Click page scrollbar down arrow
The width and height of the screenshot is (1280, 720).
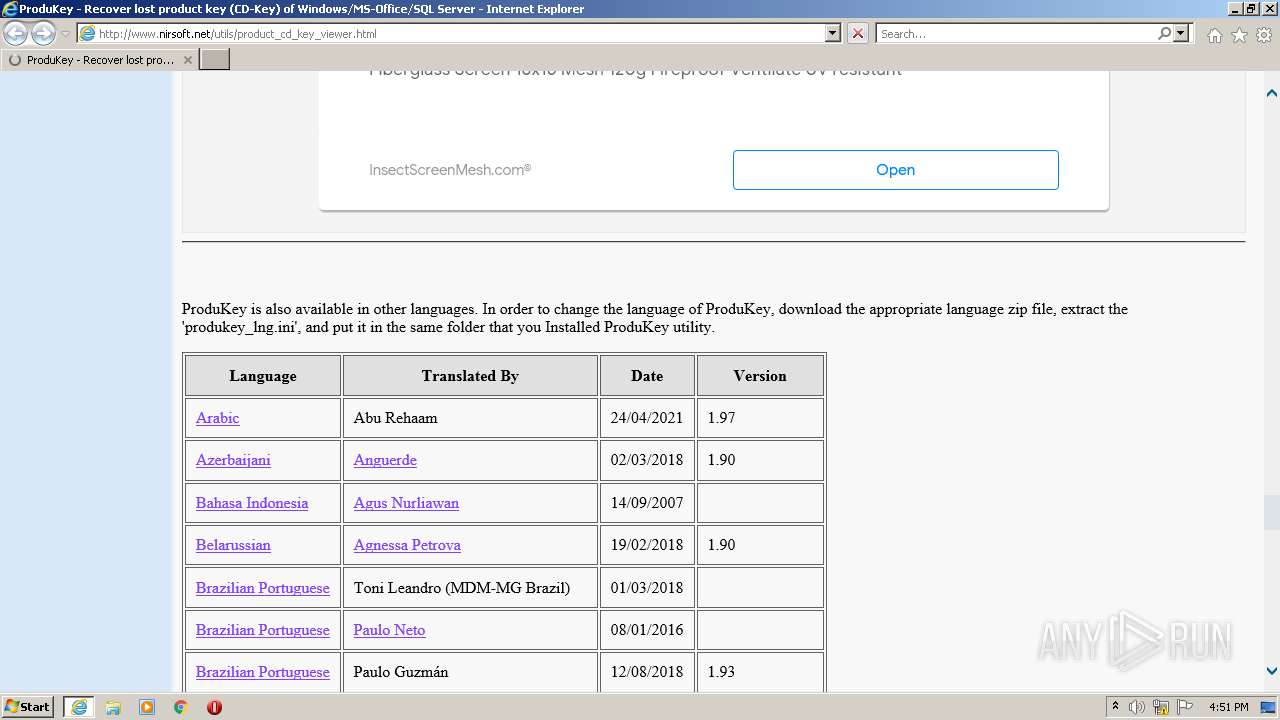point(1272,672)
